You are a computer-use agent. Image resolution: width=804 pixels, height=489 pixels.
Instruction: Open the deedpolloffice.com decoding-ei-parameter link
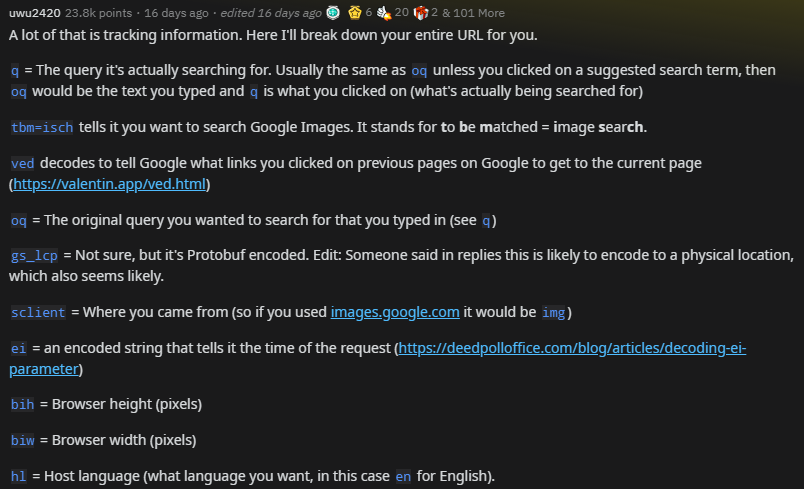[x=377, y=358]
